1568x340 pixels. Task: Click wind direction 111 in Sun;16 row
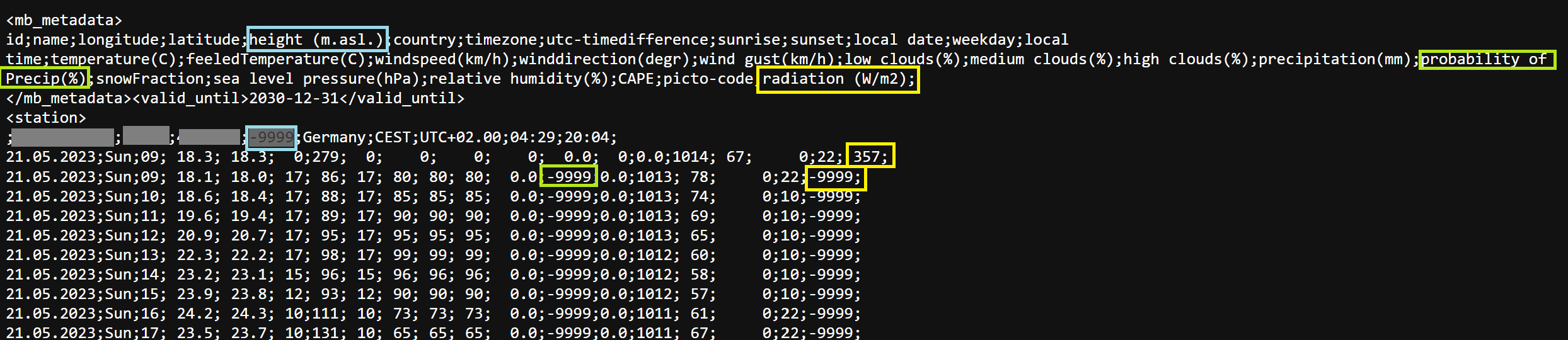tap(325, 314)
